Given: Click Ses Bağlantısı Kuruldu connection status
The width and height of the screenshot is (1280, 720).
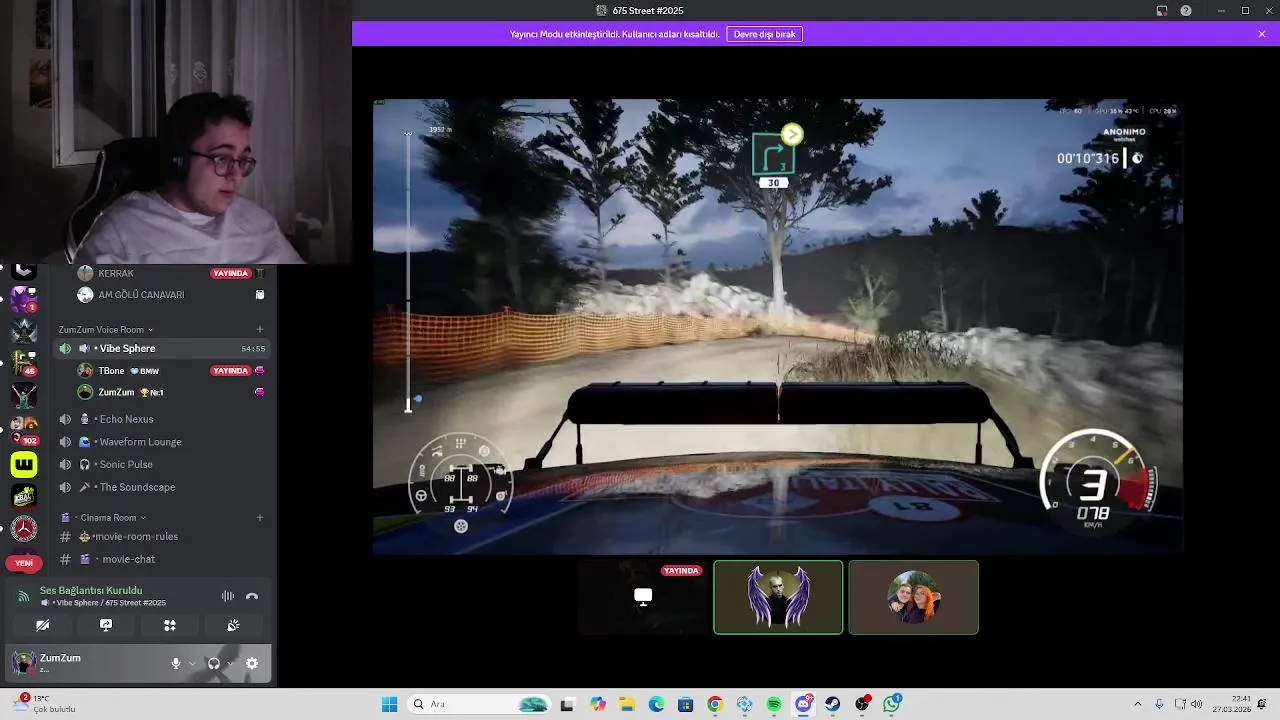Looking at the screenshot, I should [91, 590].
